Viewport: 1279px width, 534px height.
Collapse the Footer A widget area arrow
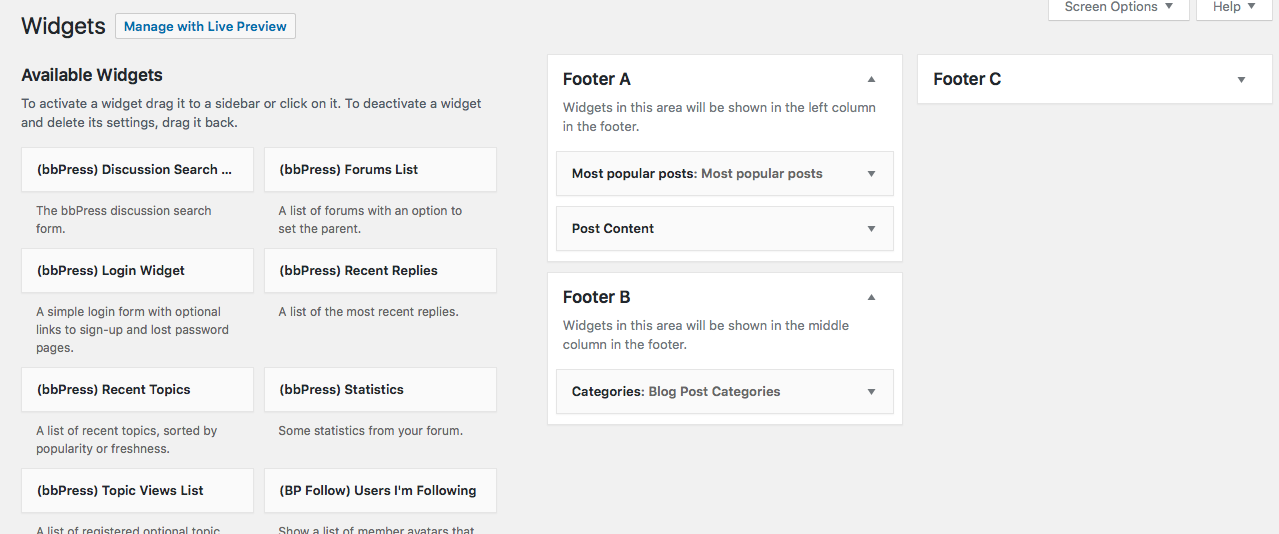tap(871, 79)
